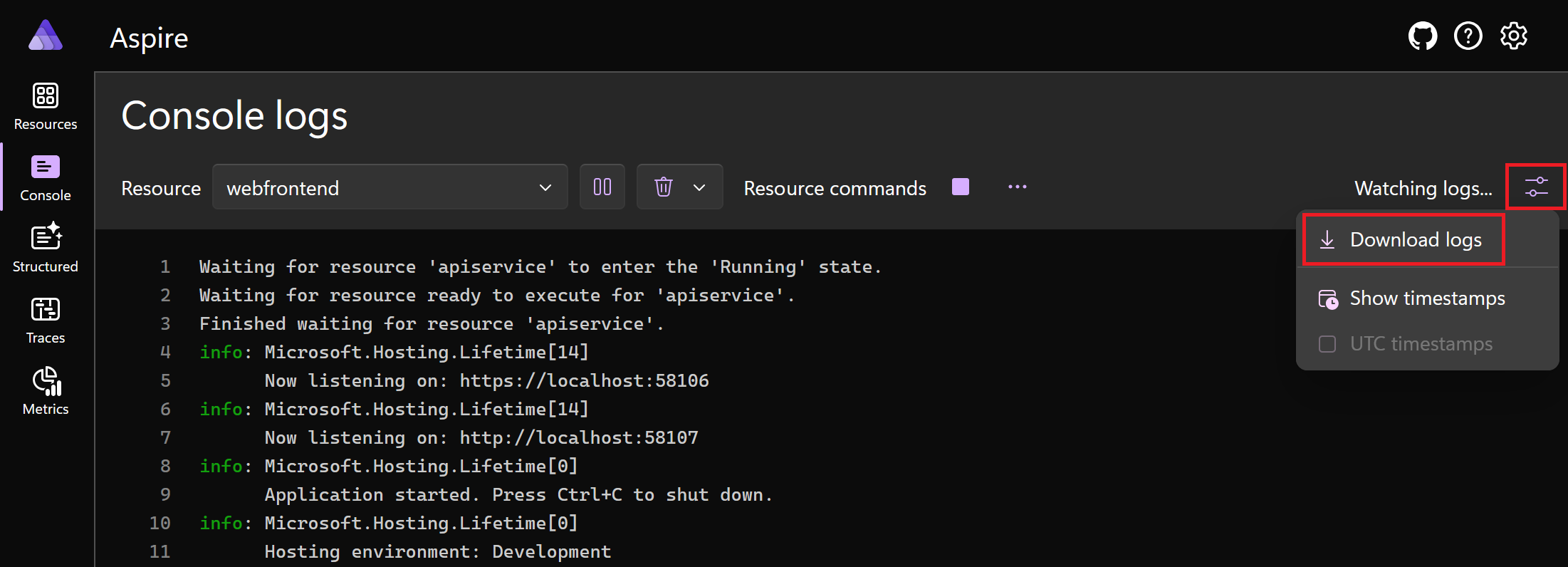Open the GitHub repository icon
1568x567 pixels.
(x=1423, y=36)
